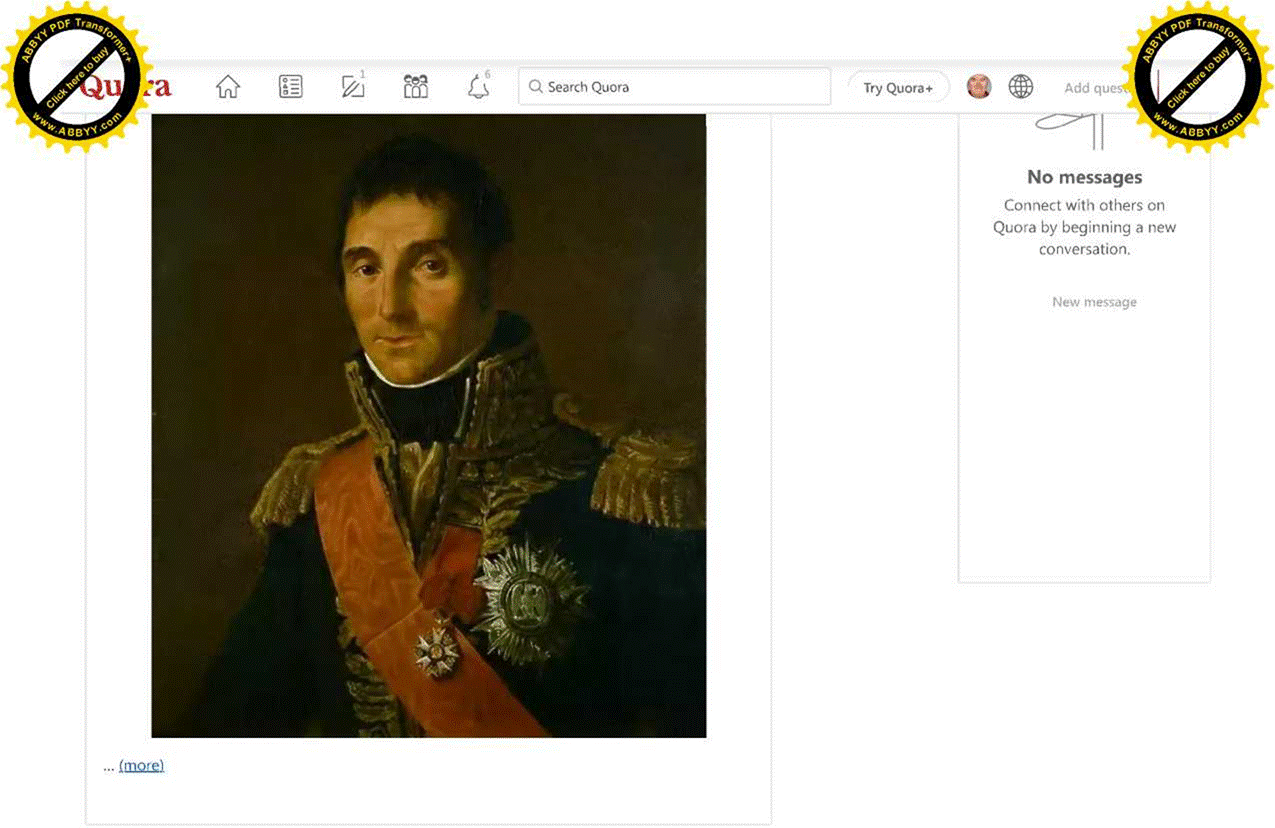
Task: Open the Answer pencil icon
Action: pos(353,87)
